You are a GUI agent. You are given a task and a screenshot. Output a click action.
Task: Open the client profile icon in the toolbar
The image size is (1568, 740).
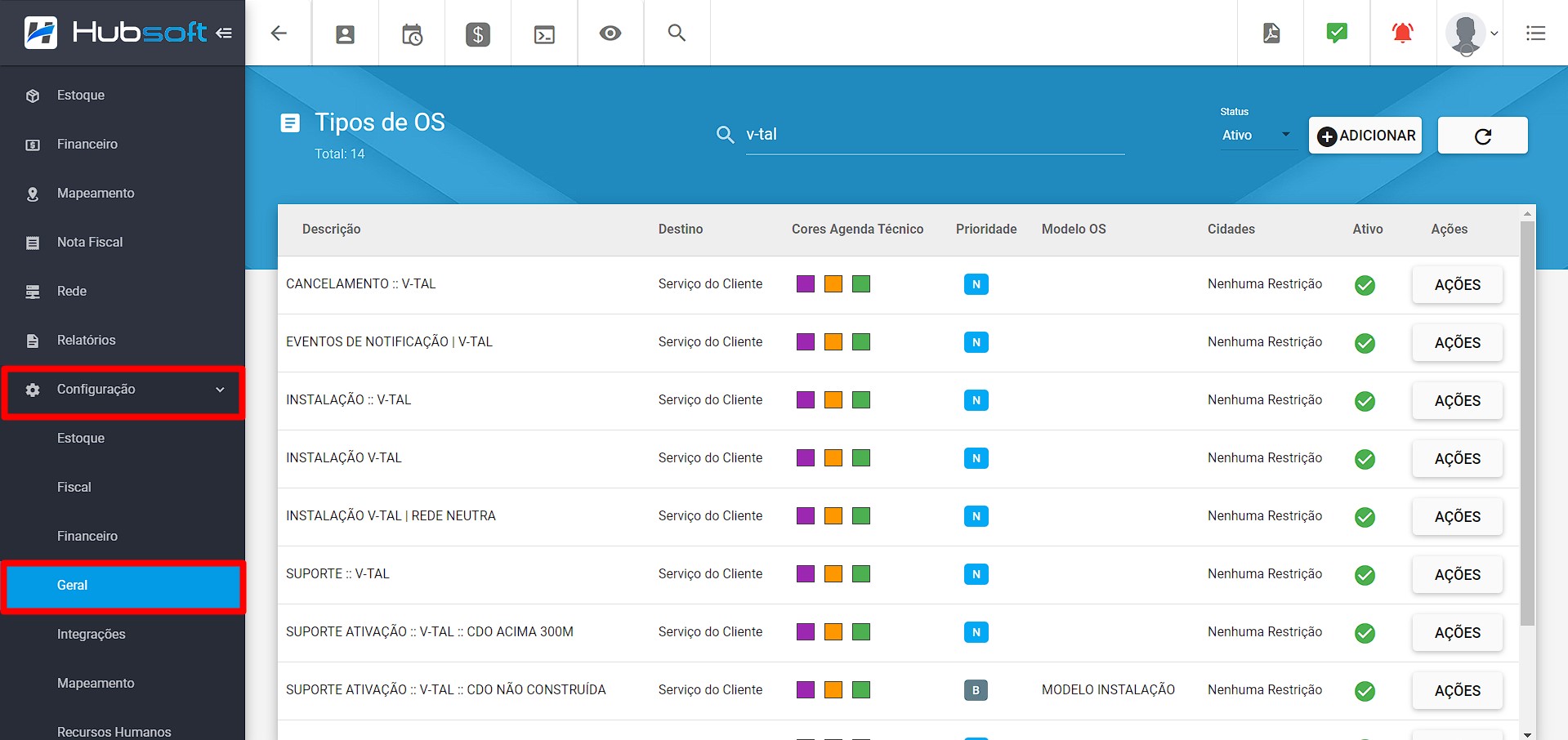click(x=346, y=33)
